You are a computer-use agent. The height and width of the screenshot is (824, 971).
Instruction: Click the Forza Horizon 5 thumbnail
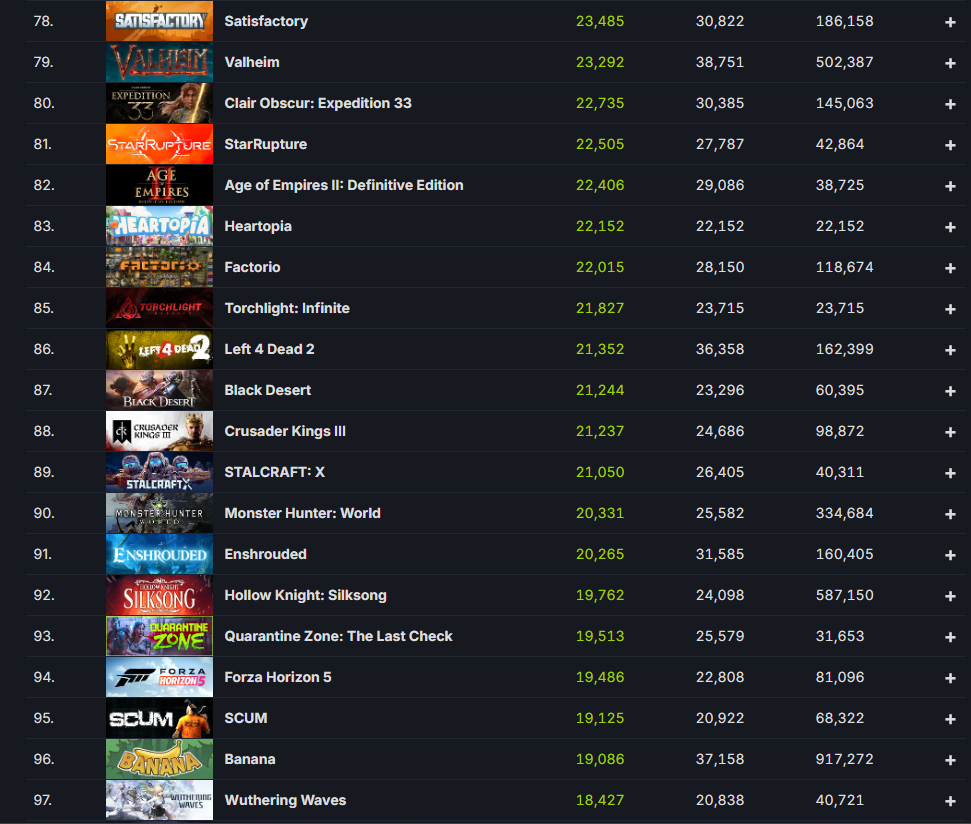[x=159, y=677]
